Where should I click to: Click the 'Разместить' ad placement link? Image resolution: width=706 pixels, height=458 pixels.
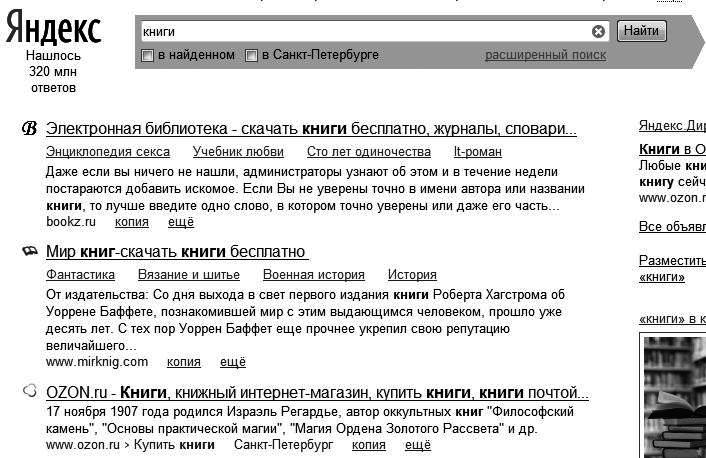click(x=672, y=260)
